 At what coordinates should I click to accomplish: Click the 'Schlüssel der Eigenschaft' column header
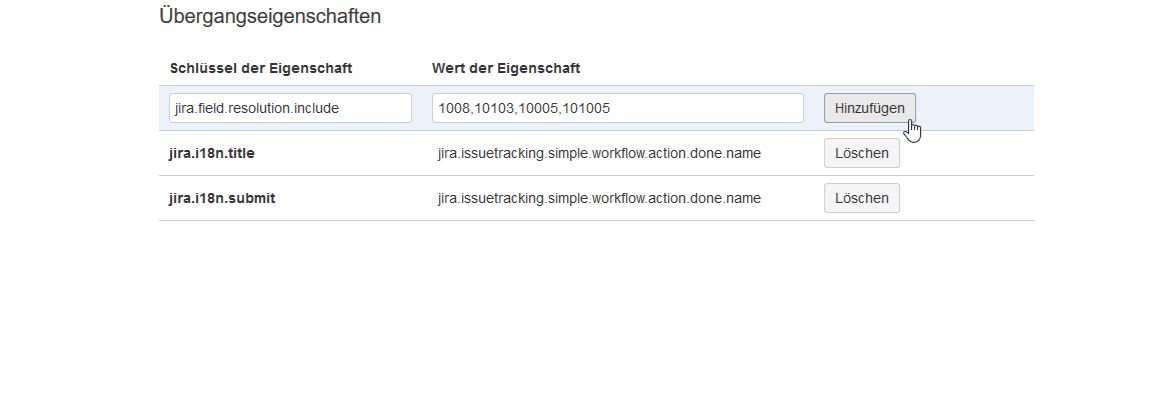pos(260,68)
